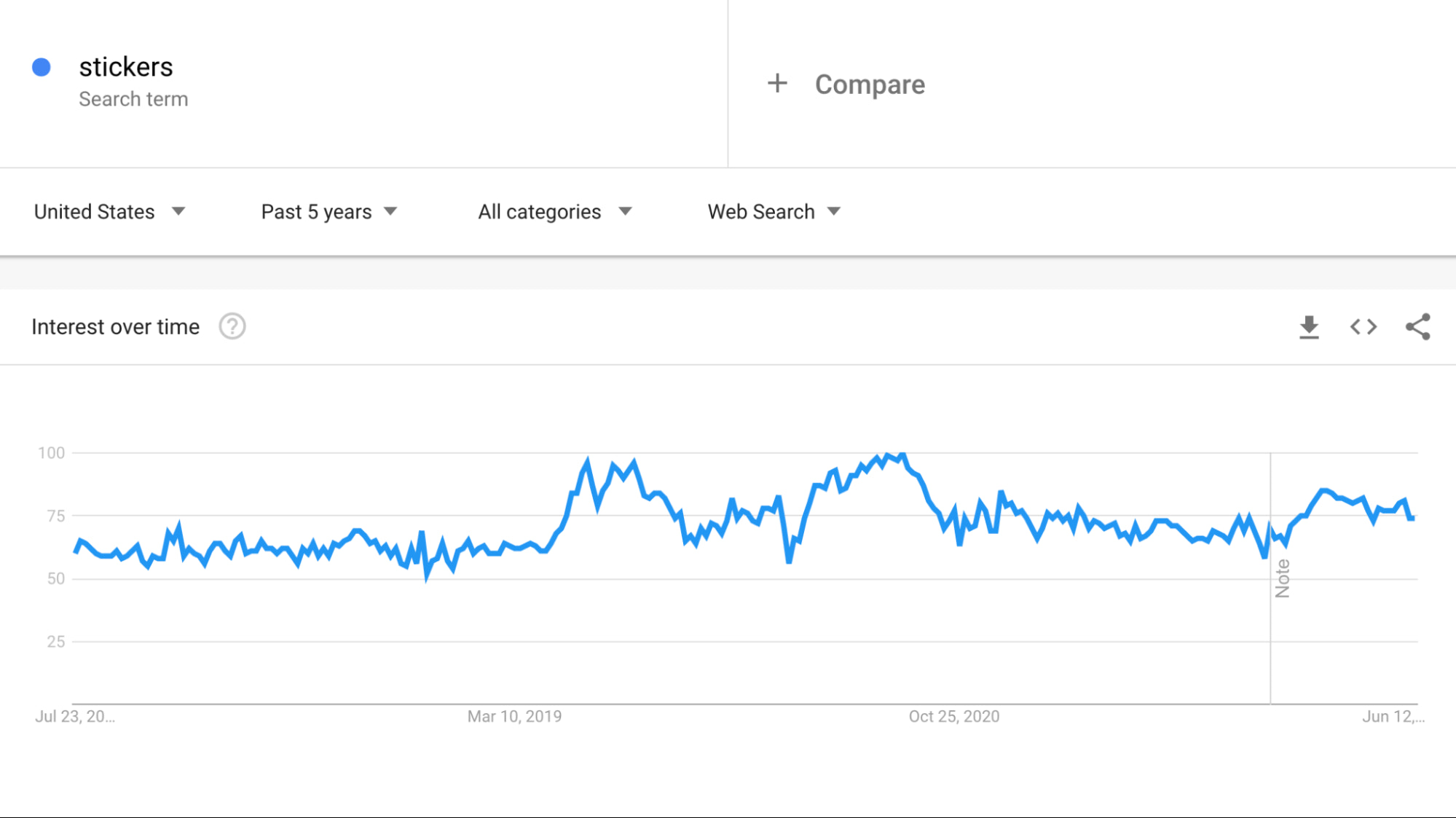The width and height of the screenshot is (1456, 818).
Task: Click the embed code icon
Action: click(1363, 327)
